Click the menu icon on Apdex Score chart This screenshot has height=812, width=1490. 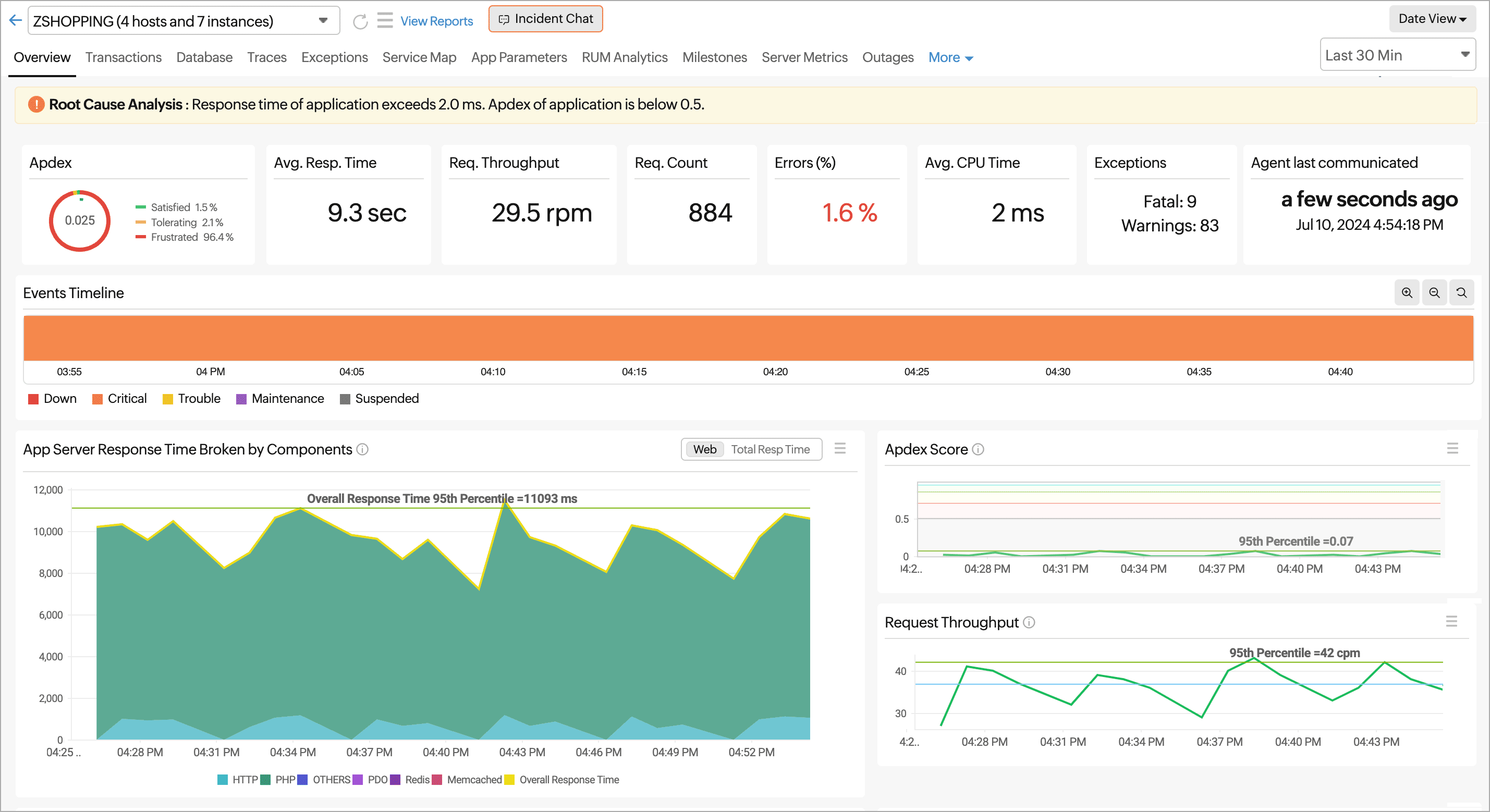tap(1452, 448)
